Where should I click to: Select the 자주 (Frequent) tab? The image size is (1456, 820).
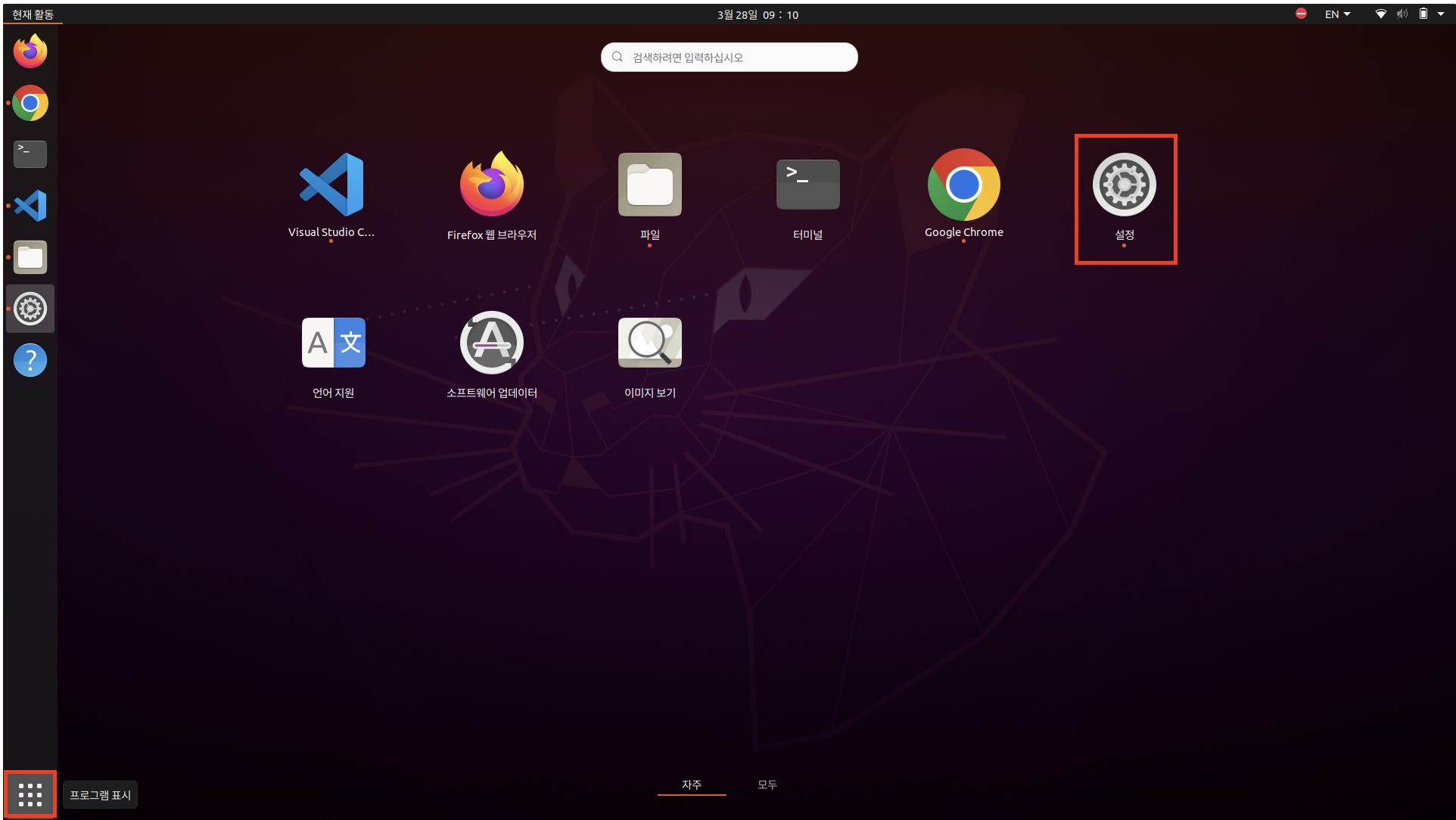(x=691, y=784)
